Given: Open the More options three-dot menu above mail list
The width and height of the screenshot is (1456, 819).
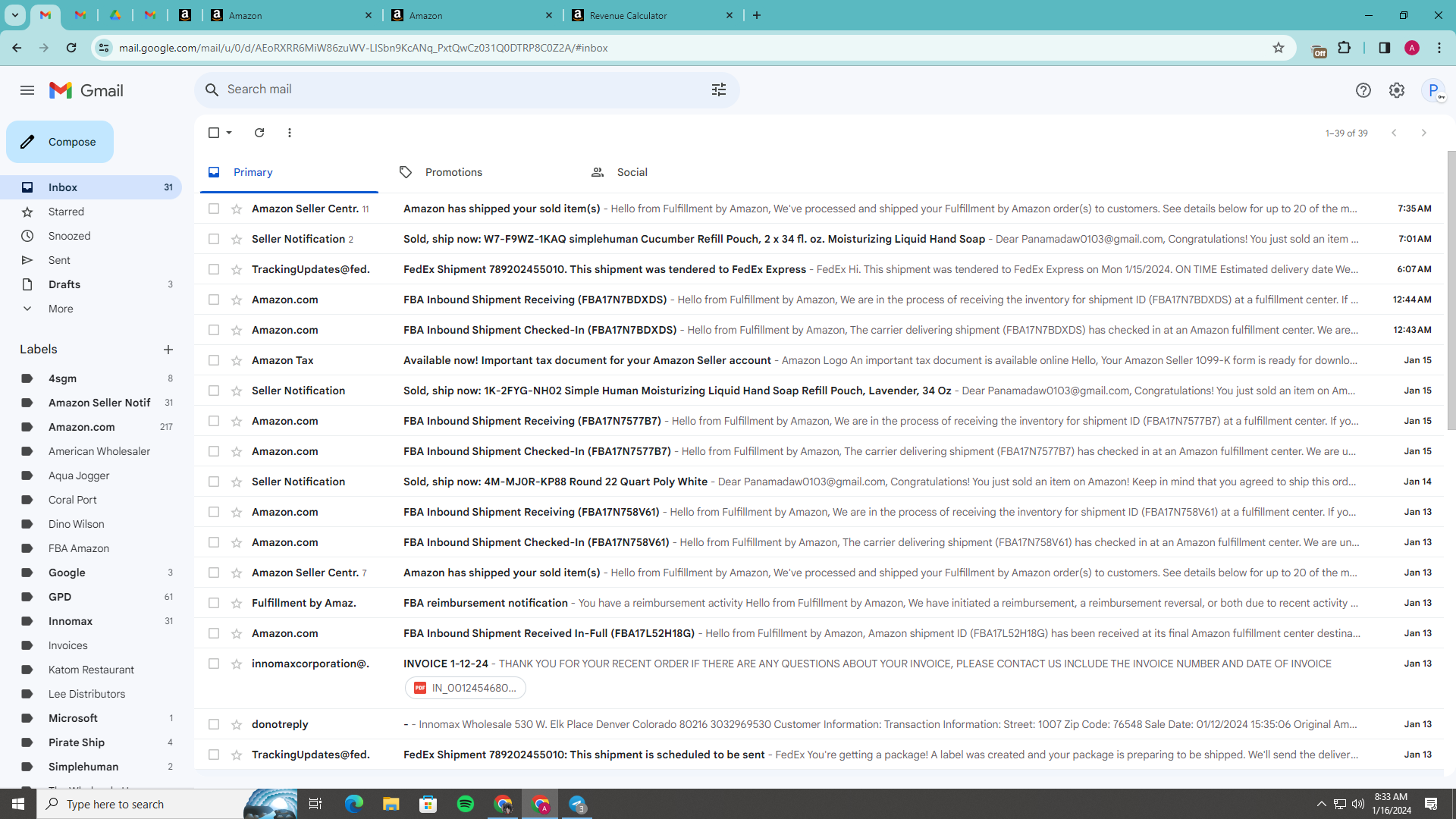Looking at the screenshot, I should (x=290, y=133).
